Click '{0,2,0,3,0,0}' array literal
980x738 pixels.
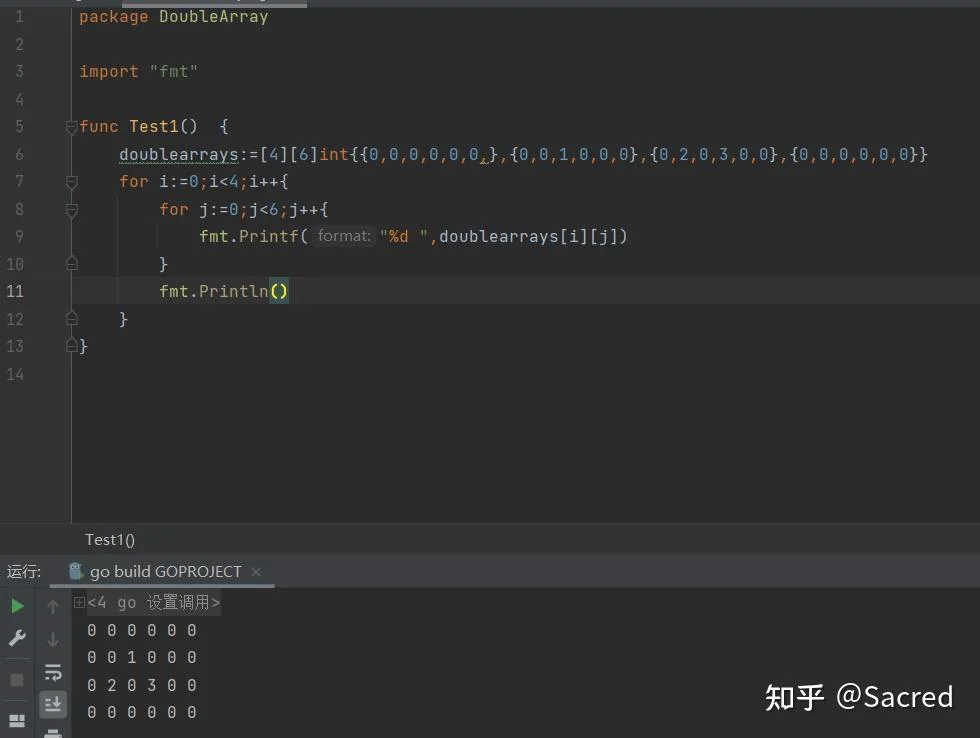coord(714,154)
